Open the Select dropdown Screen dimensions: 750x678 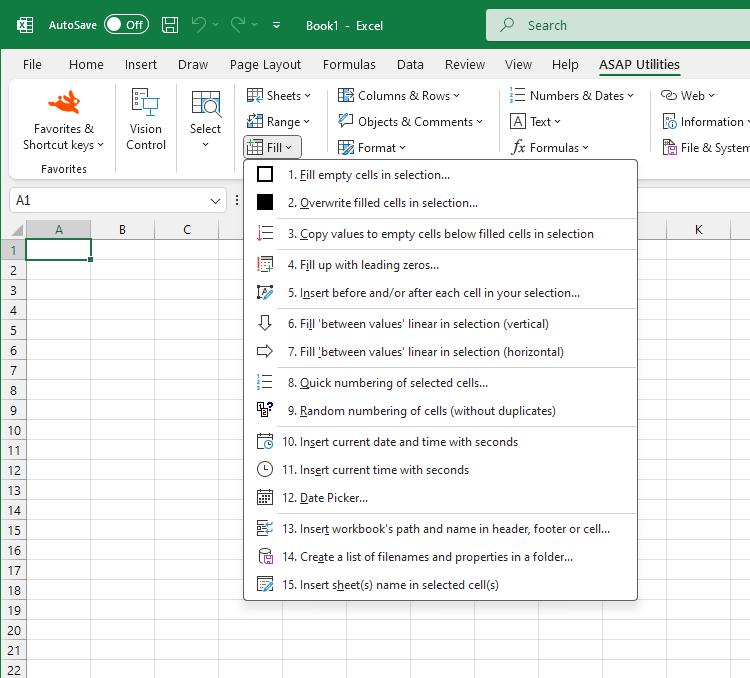(205, 119)
